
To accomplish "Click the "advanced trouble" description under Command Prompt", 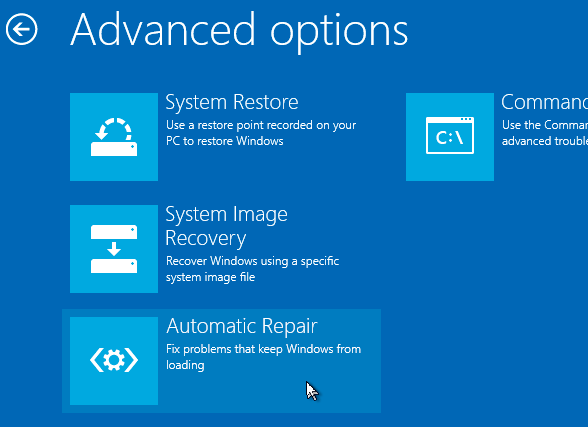I will click(x=545, y=141).
